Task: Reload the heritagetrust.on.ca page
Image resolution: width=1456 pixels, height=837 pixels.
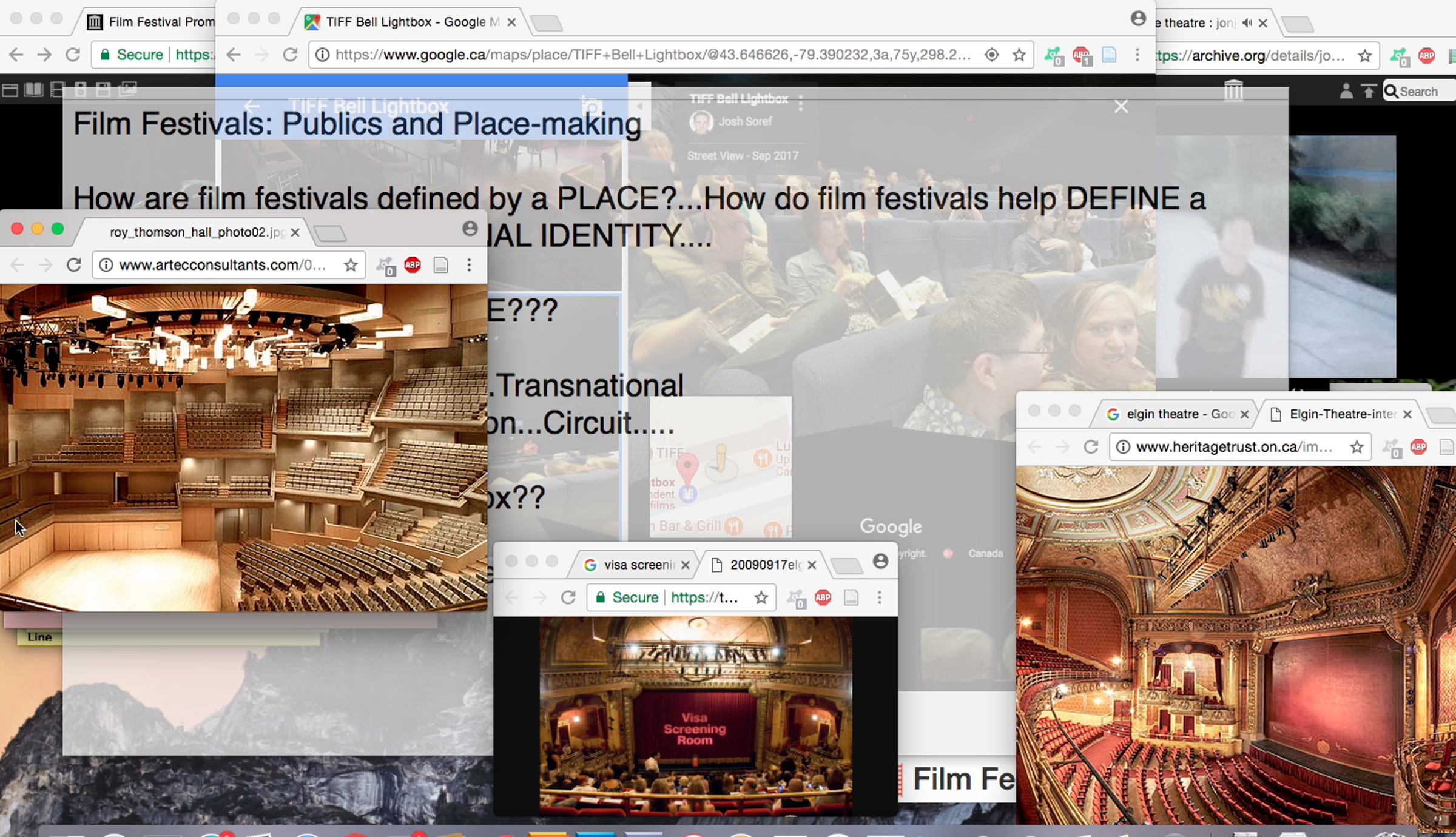Action: point(1091,447)
